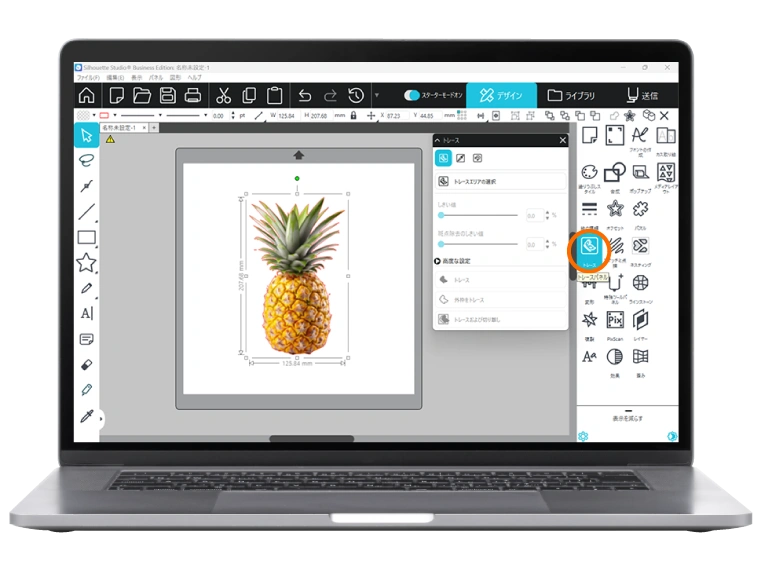Image resolution: width=760 pixels, height=570 pixels.
Task: Select the Eyedropper tool
Action: 87,416
